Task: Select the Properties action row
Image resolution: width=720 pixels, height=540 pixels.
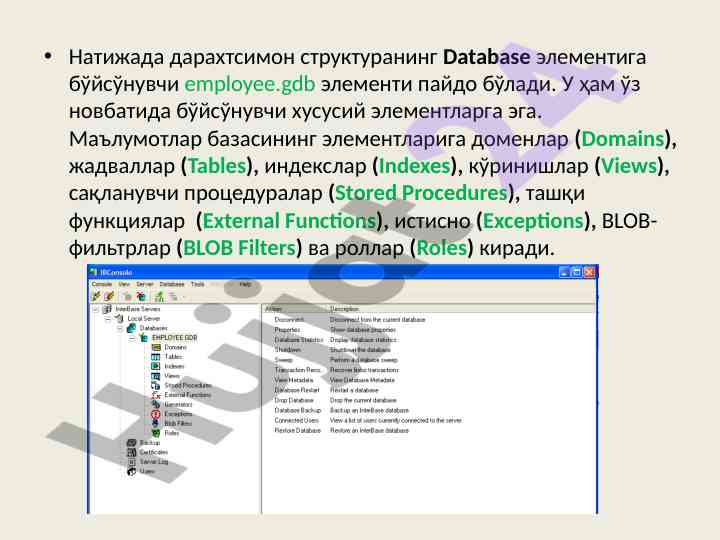Action: pos(287,330)
